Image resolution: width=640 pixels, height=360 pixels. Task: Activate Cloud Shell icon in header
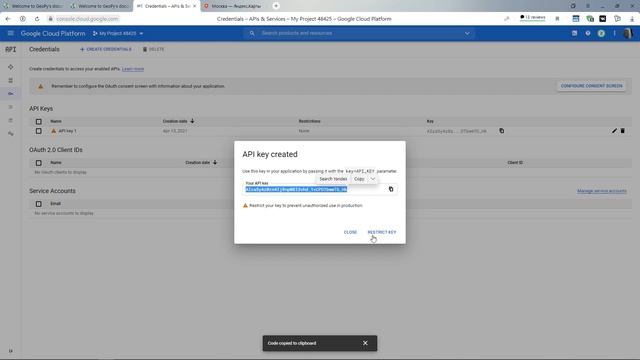click(574, 33)
